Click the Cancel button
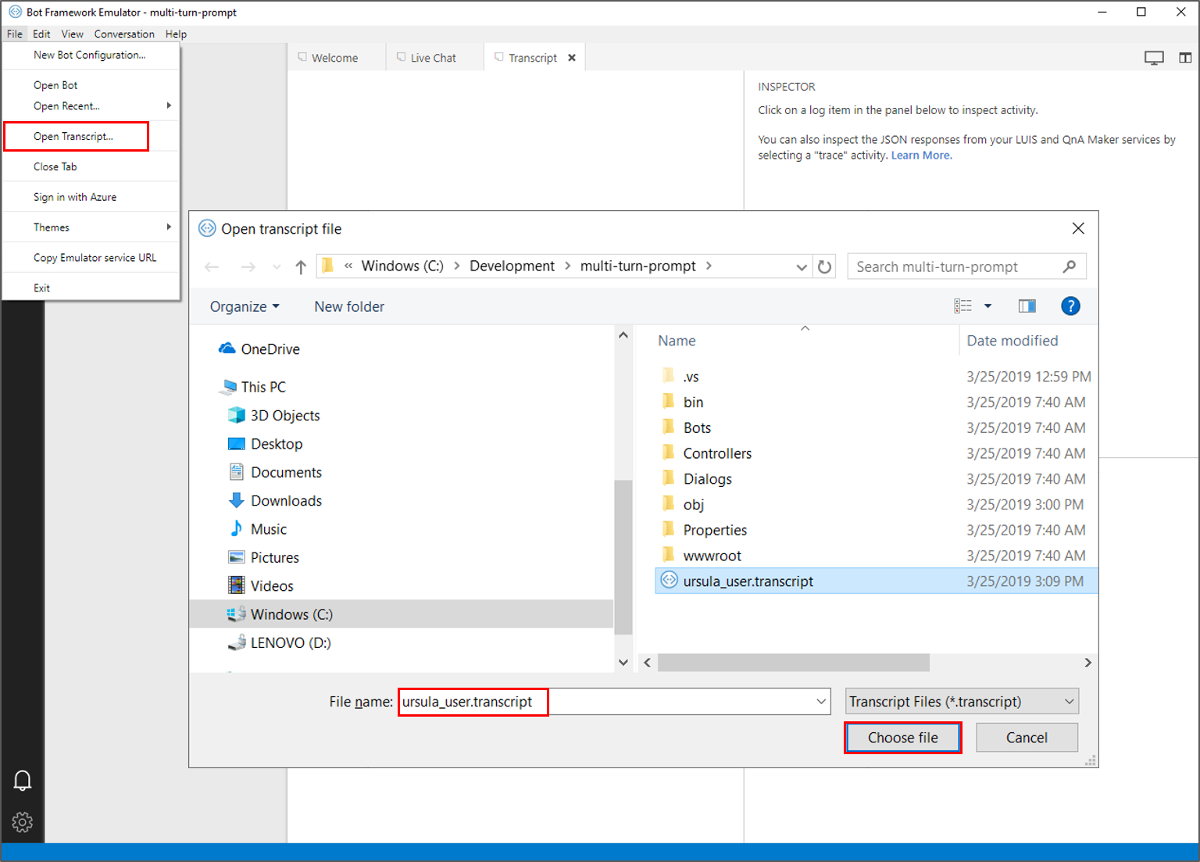Viewport: 1200px width, 862px height. pyautogui.click(x=1027, y=738)
